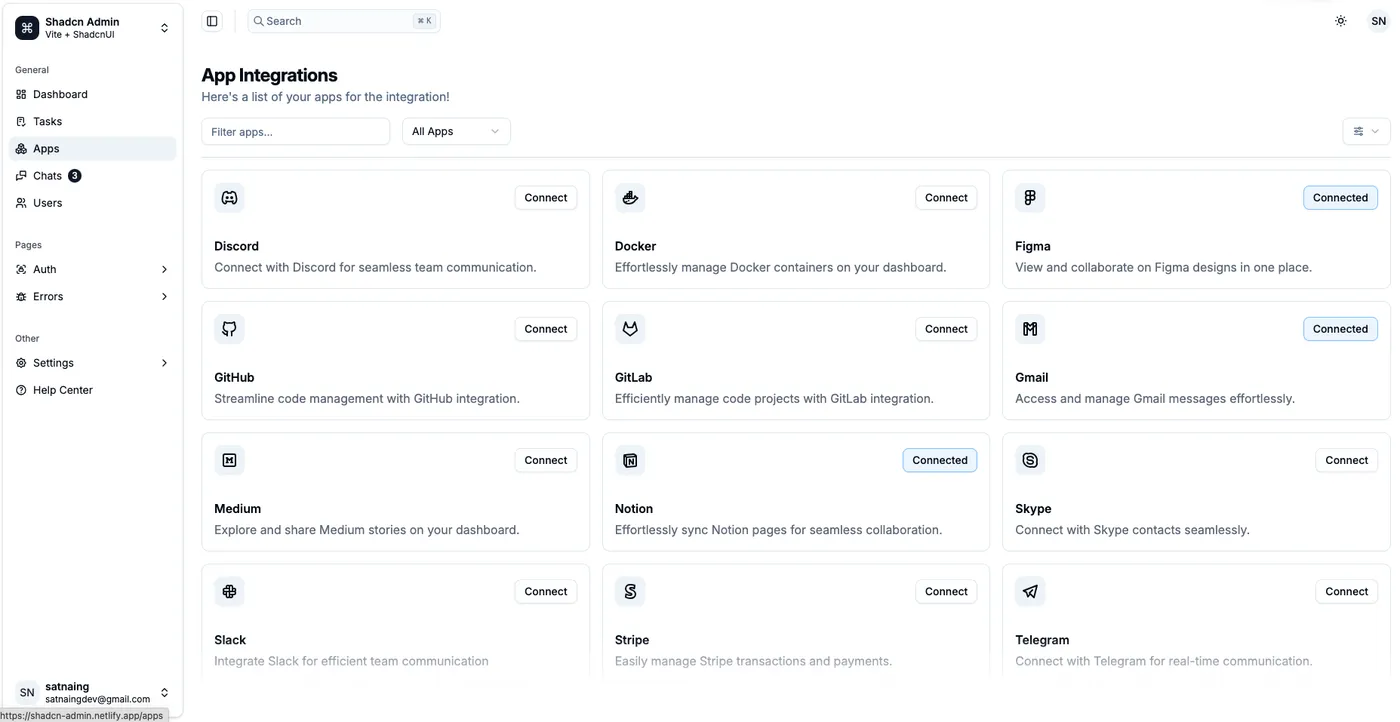
Task: Click the Medium logo icon
Action: click(229, 460)
